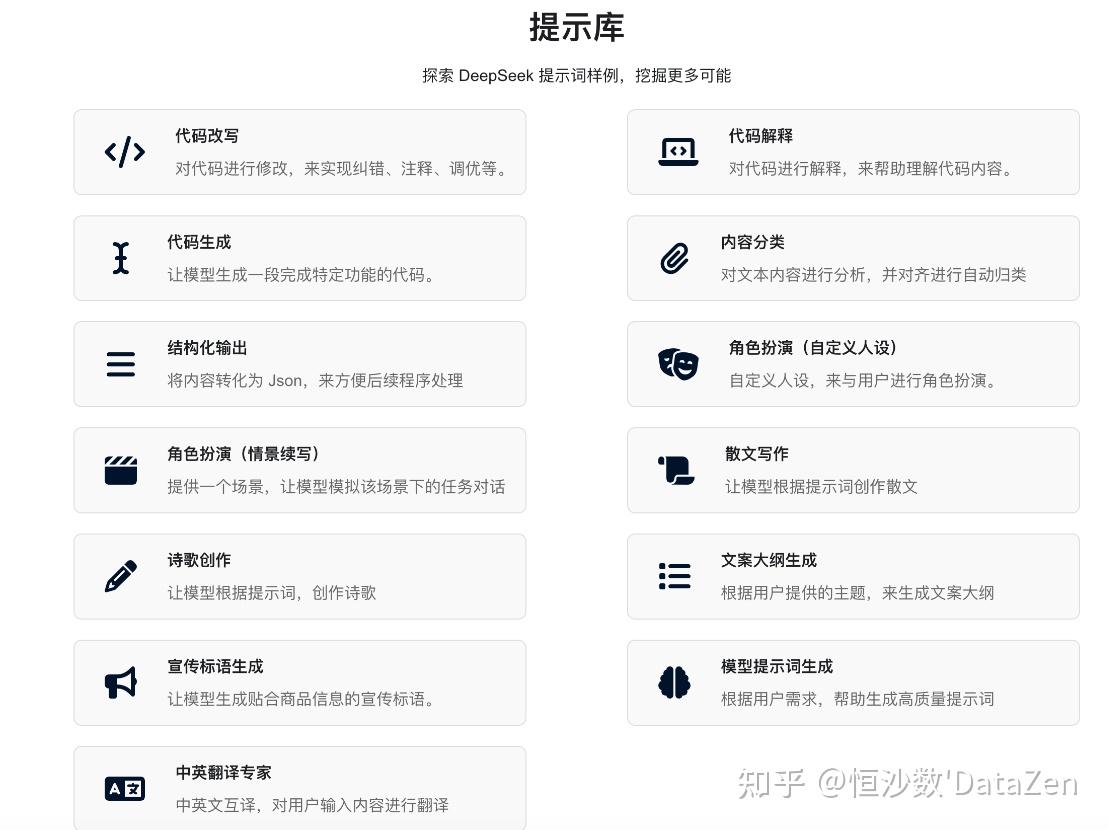This screenshot has width=1108, height=830.
Task: Click the code brackets icon for 代码改写
Action: pyautogui.click(x=124, y=152)
